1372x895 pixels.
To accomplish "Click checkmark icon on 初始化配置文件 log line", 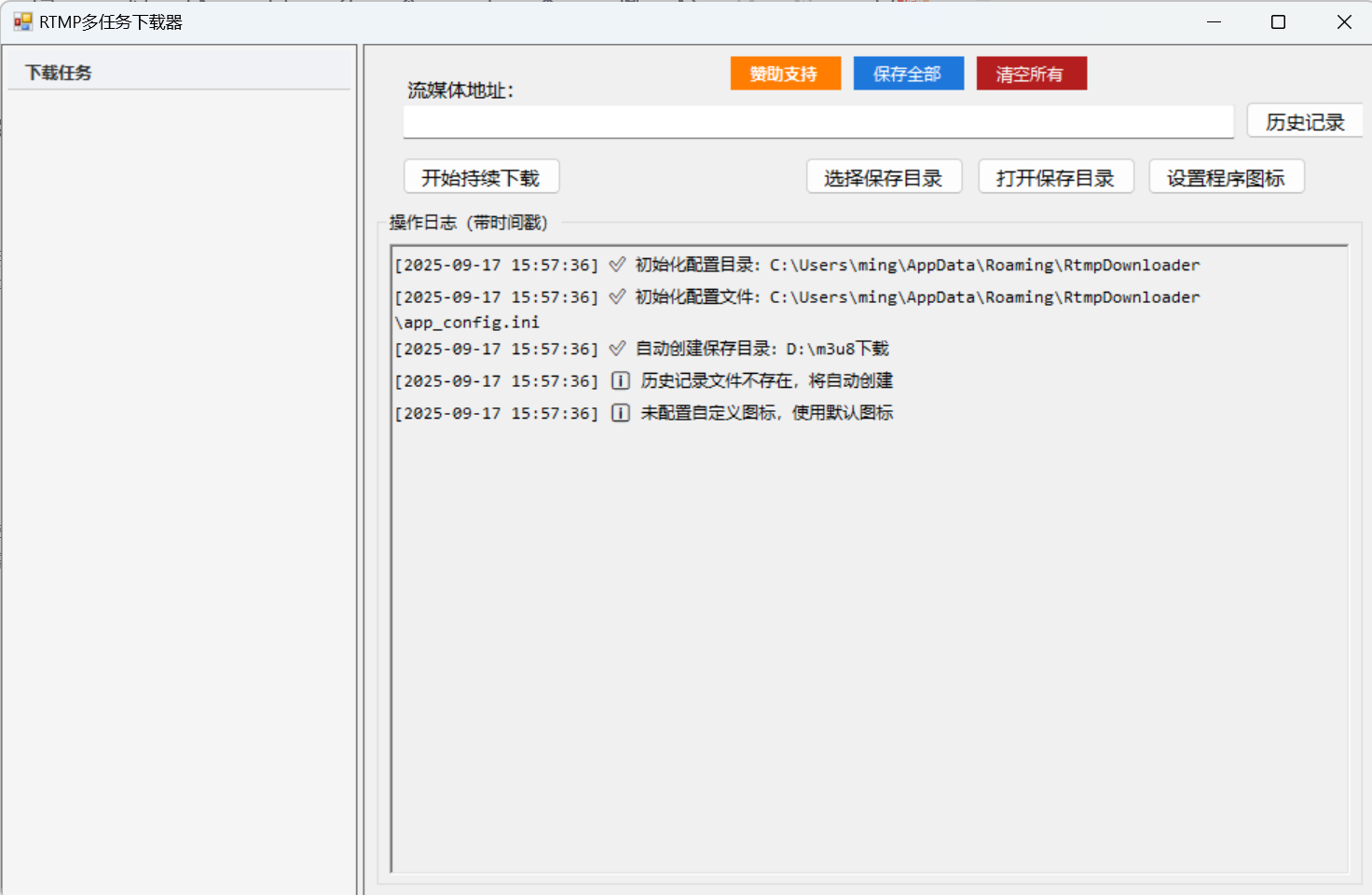I will click(617, 296).
